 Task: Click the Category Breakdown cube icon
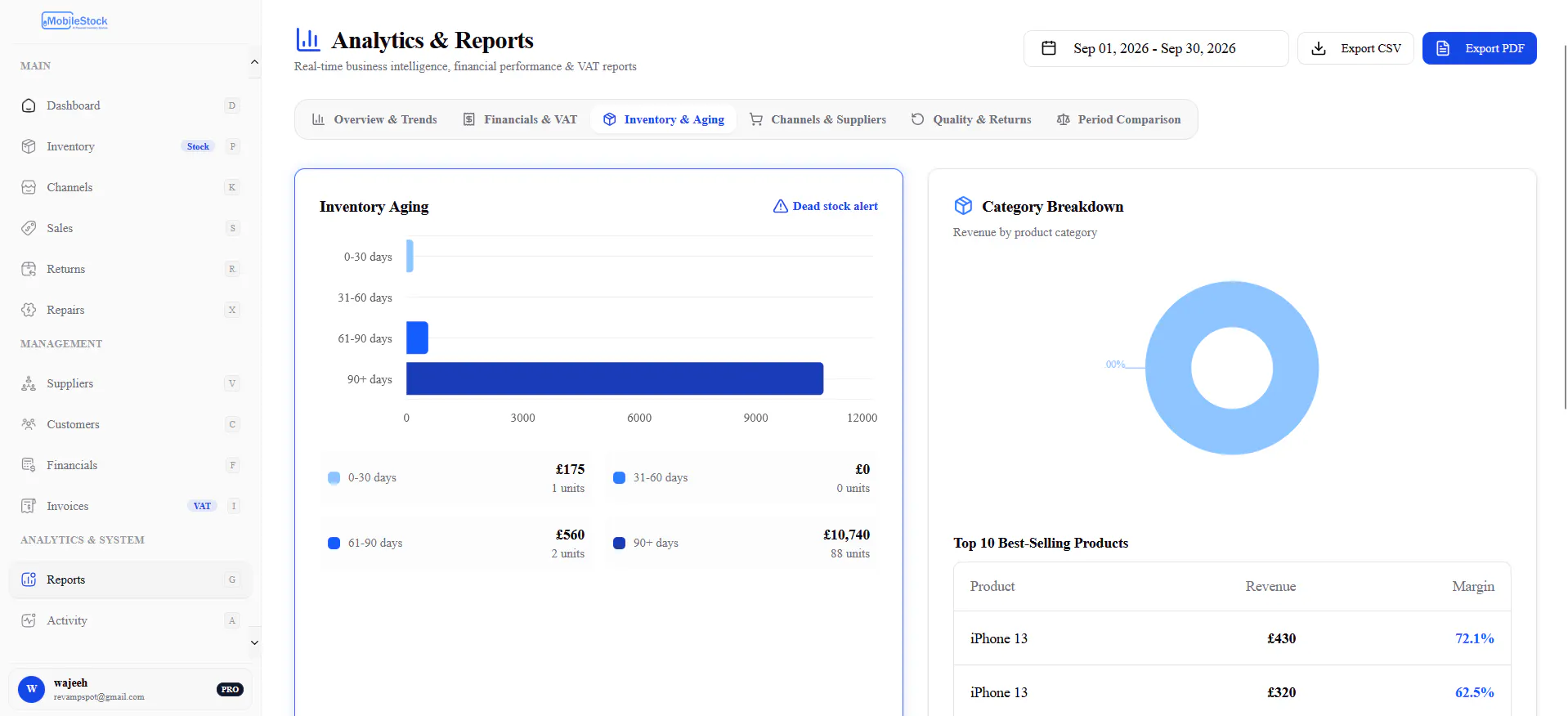tap(964, 206)
